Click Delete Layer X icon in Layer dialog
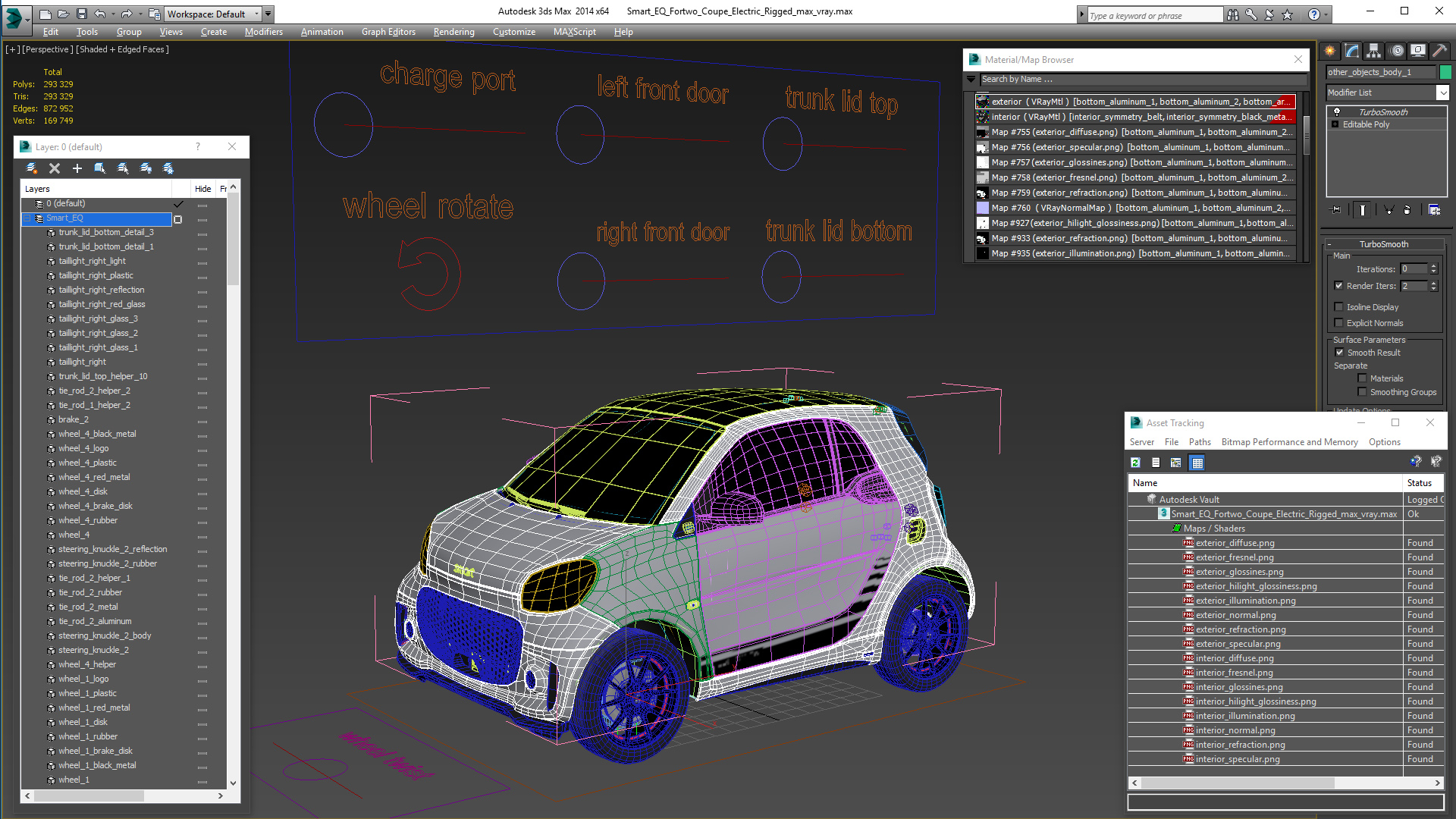1456x819 pixels. tap(55, 168)
